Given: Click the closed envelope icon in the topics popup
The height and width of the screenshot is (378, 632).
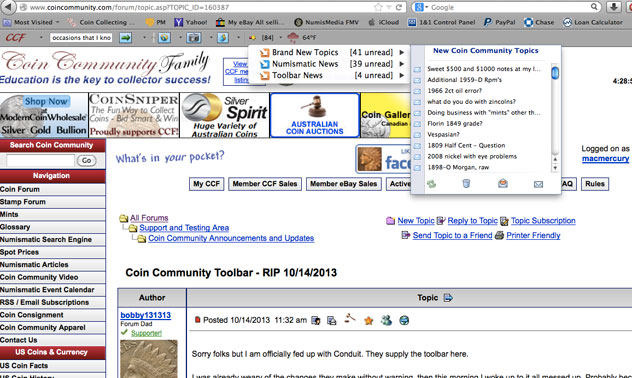Looking at the screenshot, I should [x=538, y=184].
